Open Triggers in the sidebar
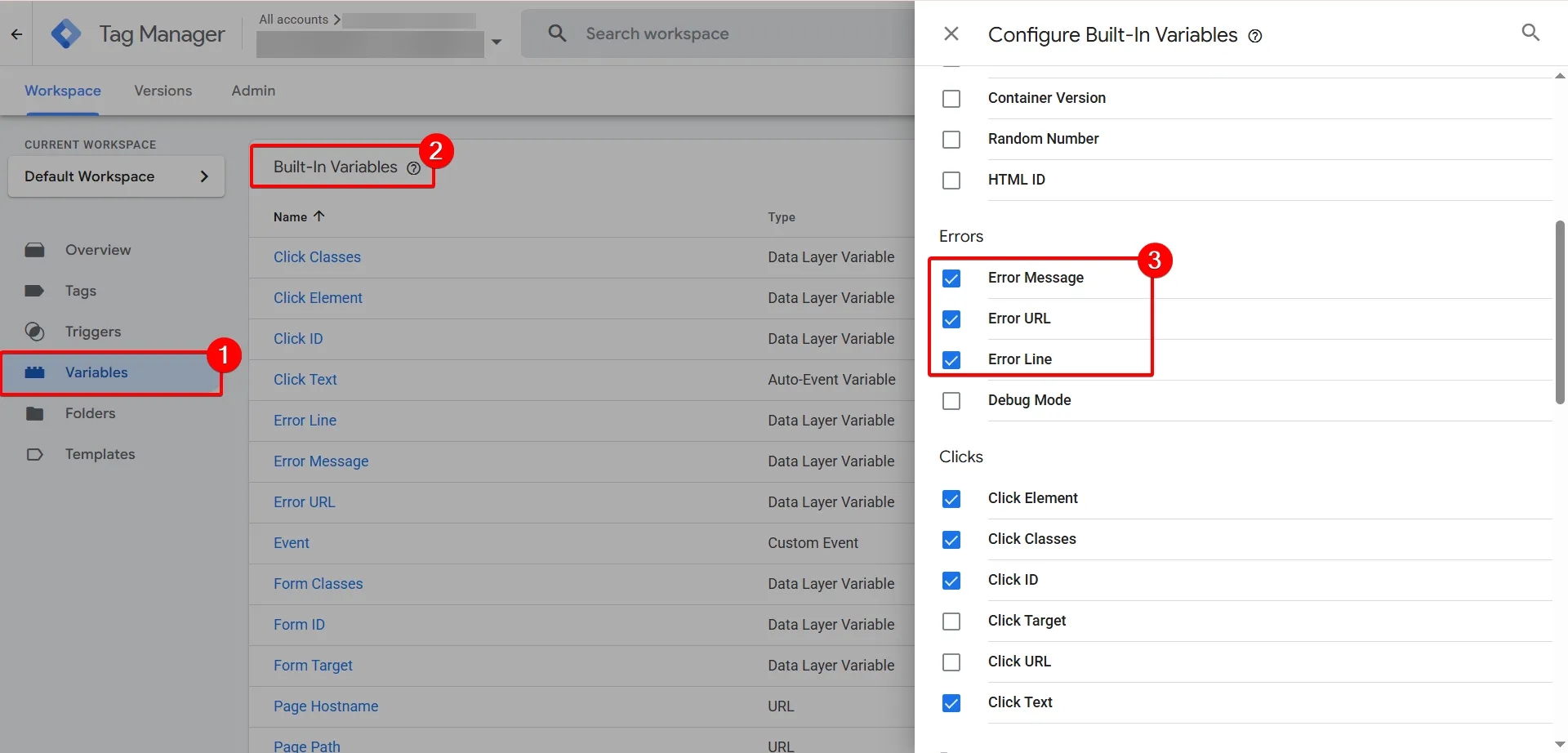Image resolution: width=1568 pixels, height=753 pixels. 93,332
